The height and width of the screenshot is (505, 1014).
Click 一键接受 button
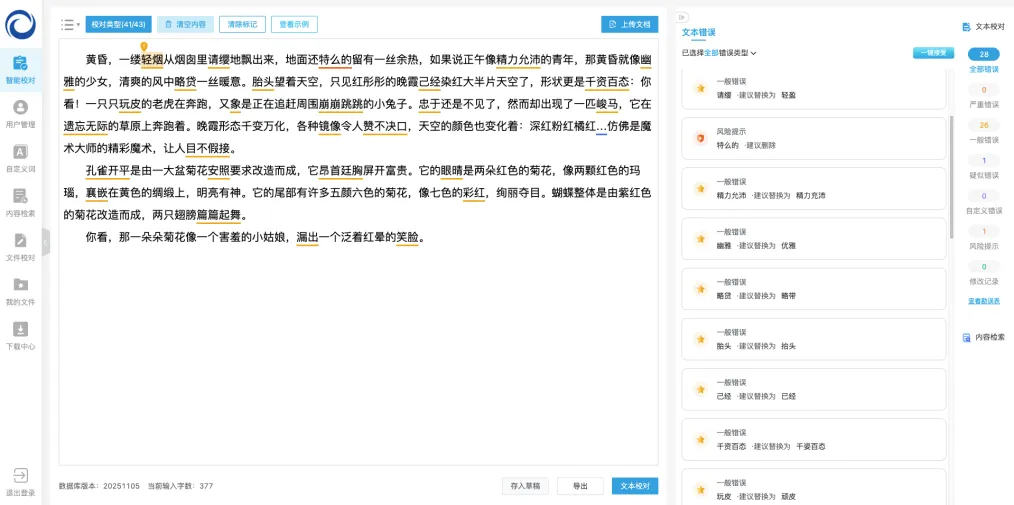click(x=933, y=53)
